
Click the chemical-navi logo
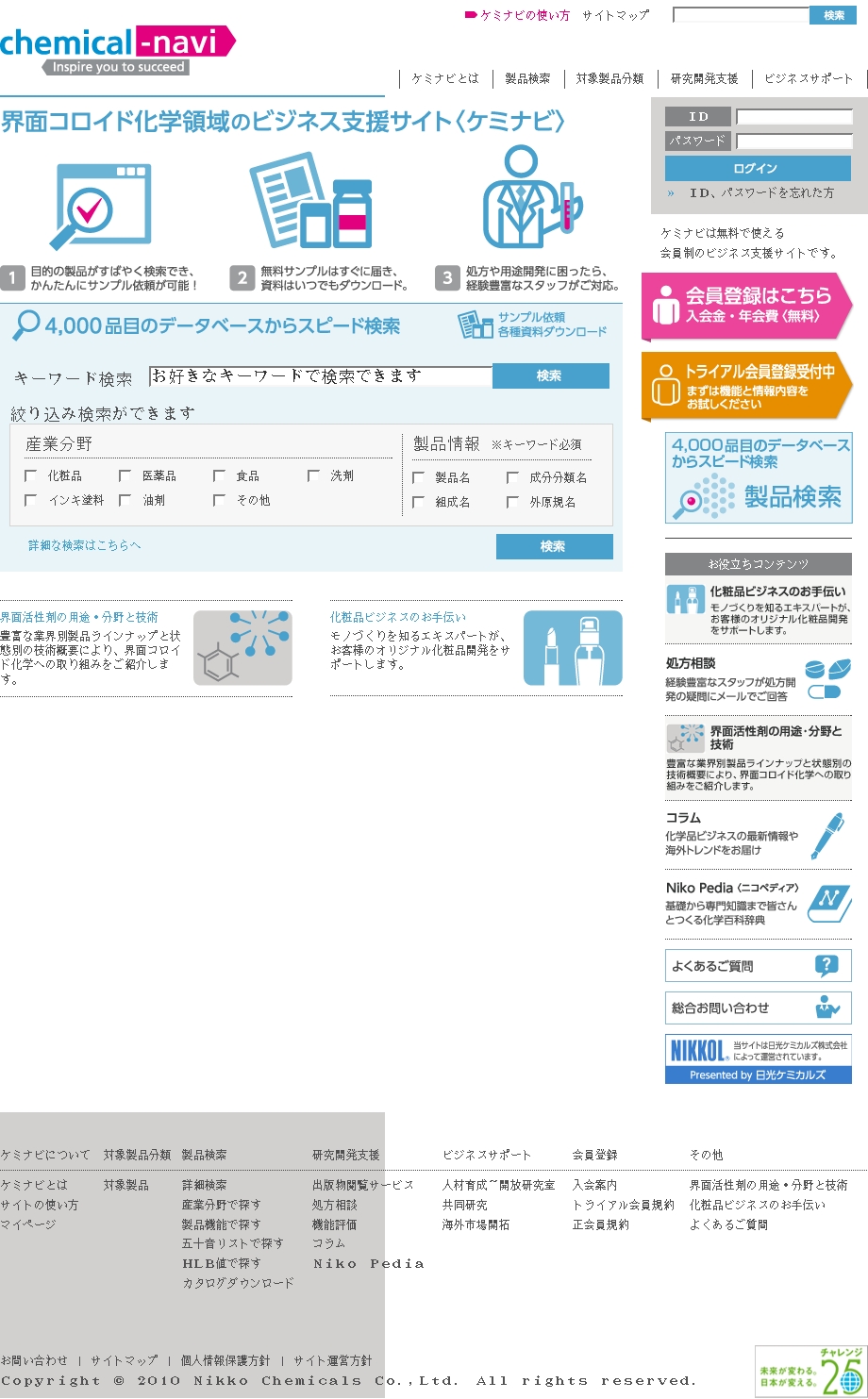pyautogui.click(x=118, y=50)
